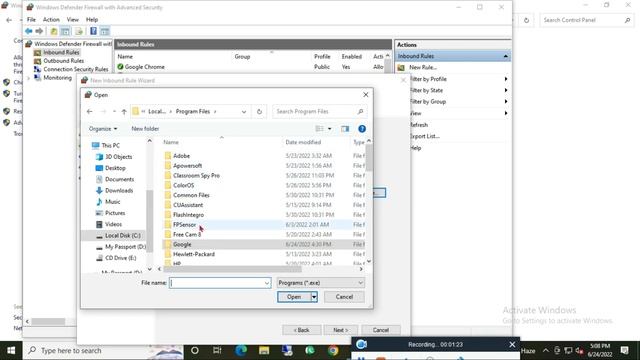Open the file dialog Help icon
Screen dimensions: 640x360
point(362,129)
